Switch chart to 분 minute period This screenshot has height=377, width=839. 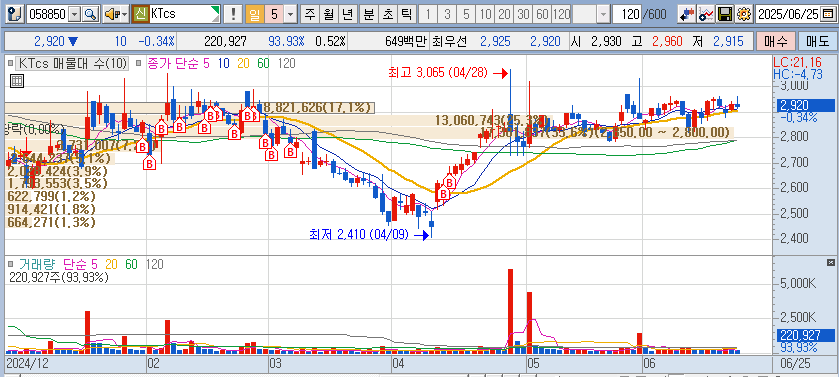click(368, 14)
